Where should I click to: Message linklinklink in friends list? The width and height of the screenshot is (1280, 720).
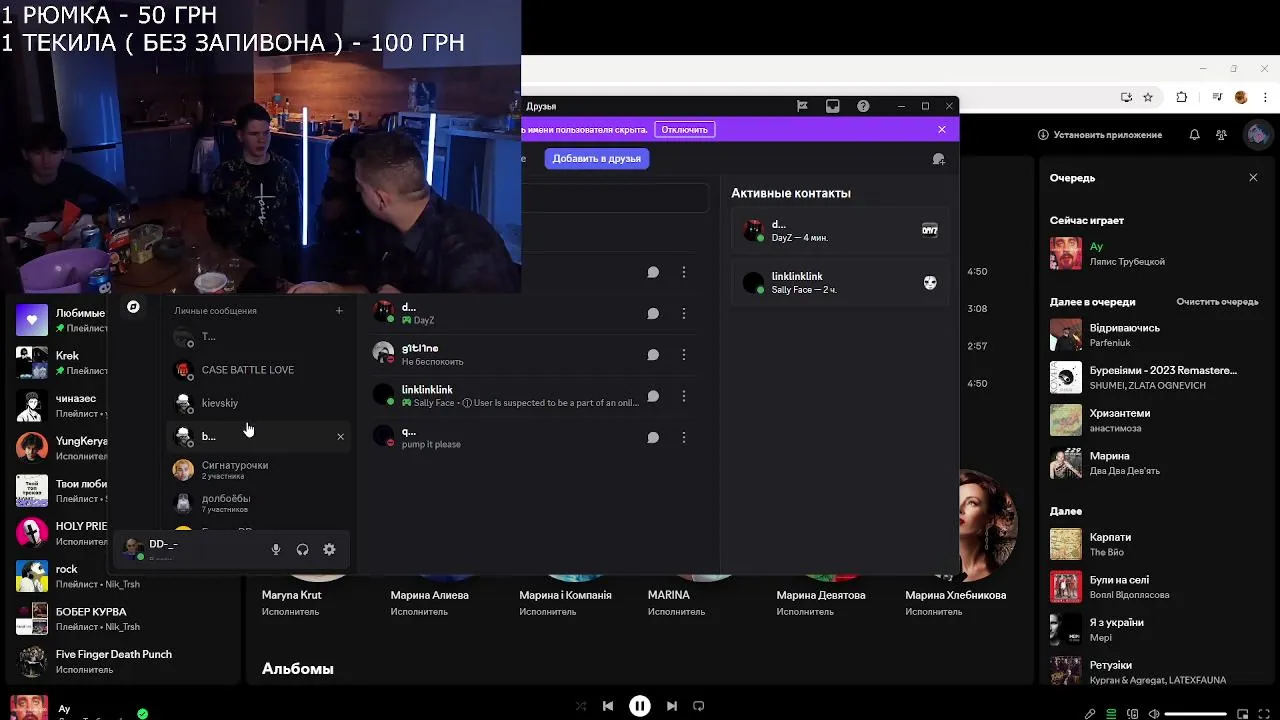(x=653, y=396)
